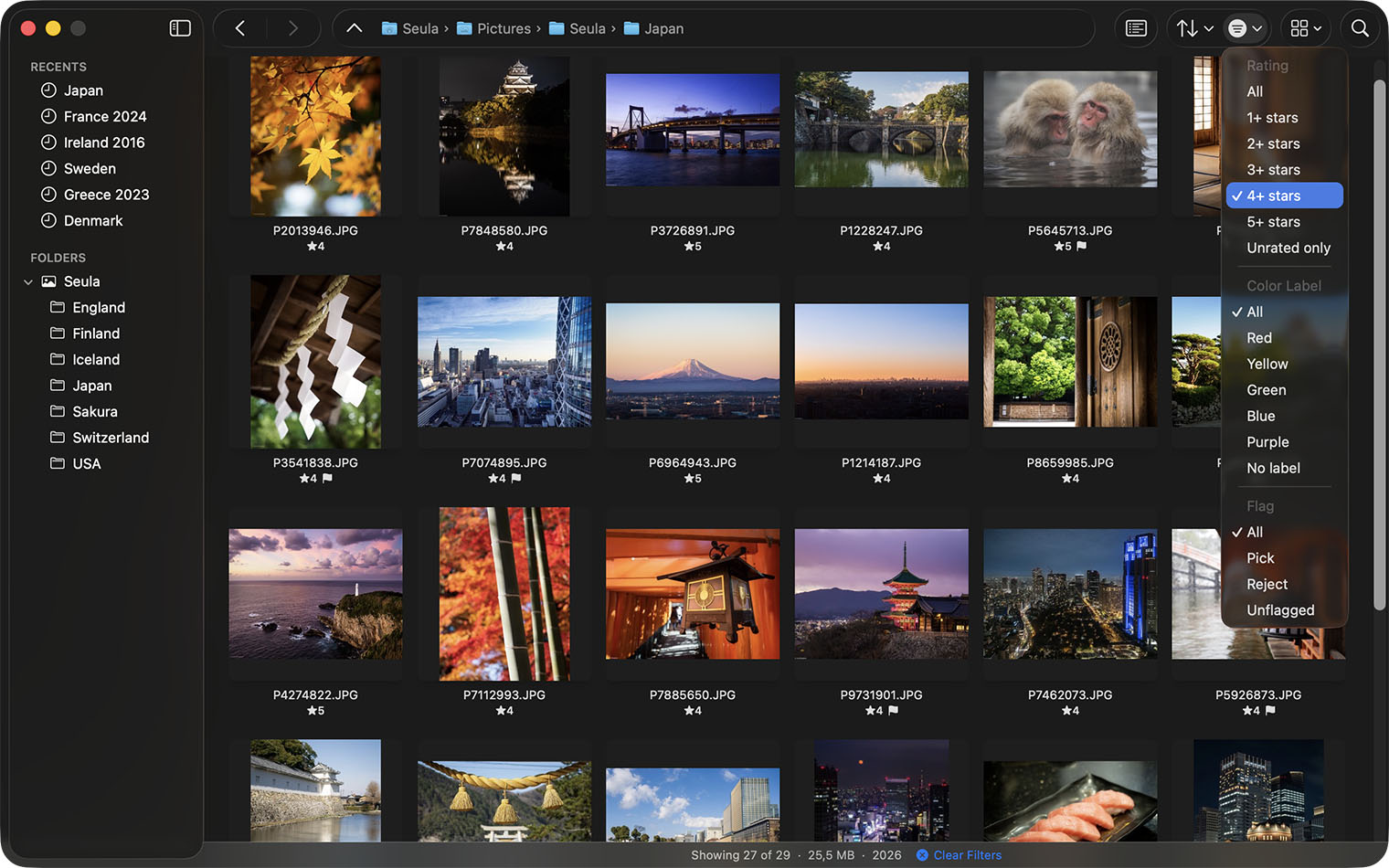Open Greece 2023 recent item
The width and height of the screenshot is (1389, 868).
tap(106, 195)
